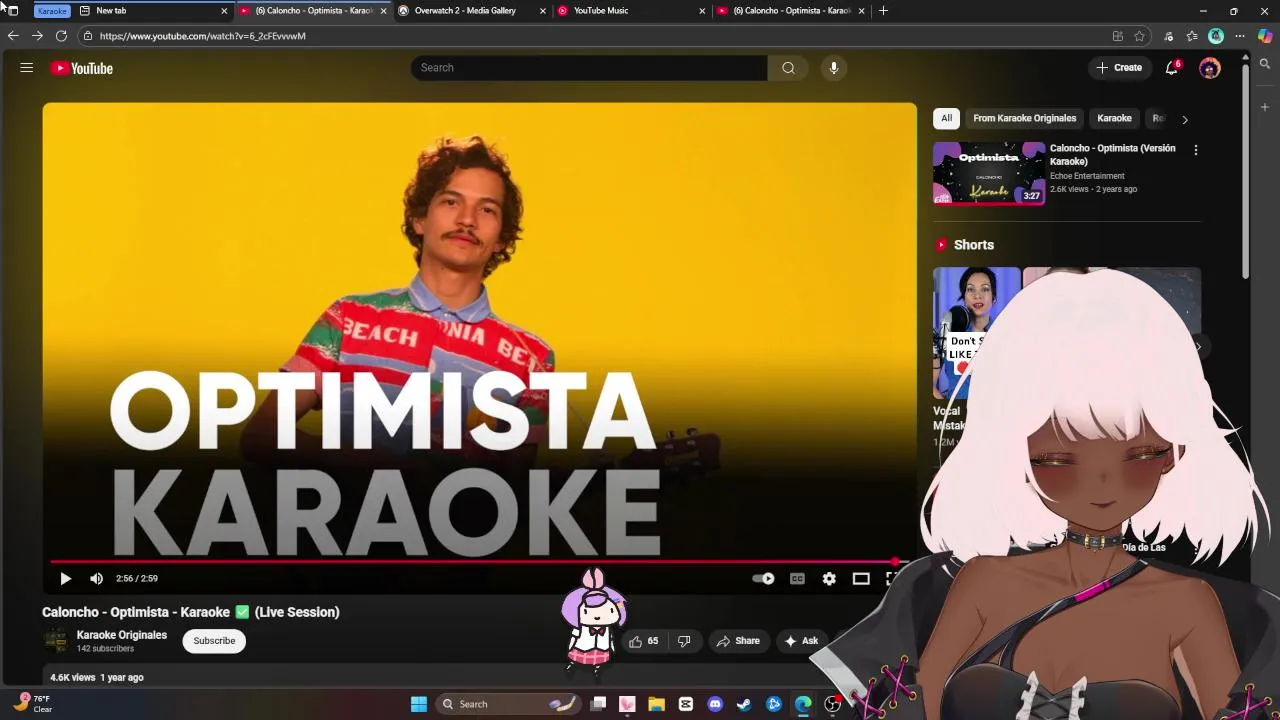The width and height of the screenshot is (1280, 720).
Task: Click the page vertical scrollbar
Action: [x=1245, y=170]
